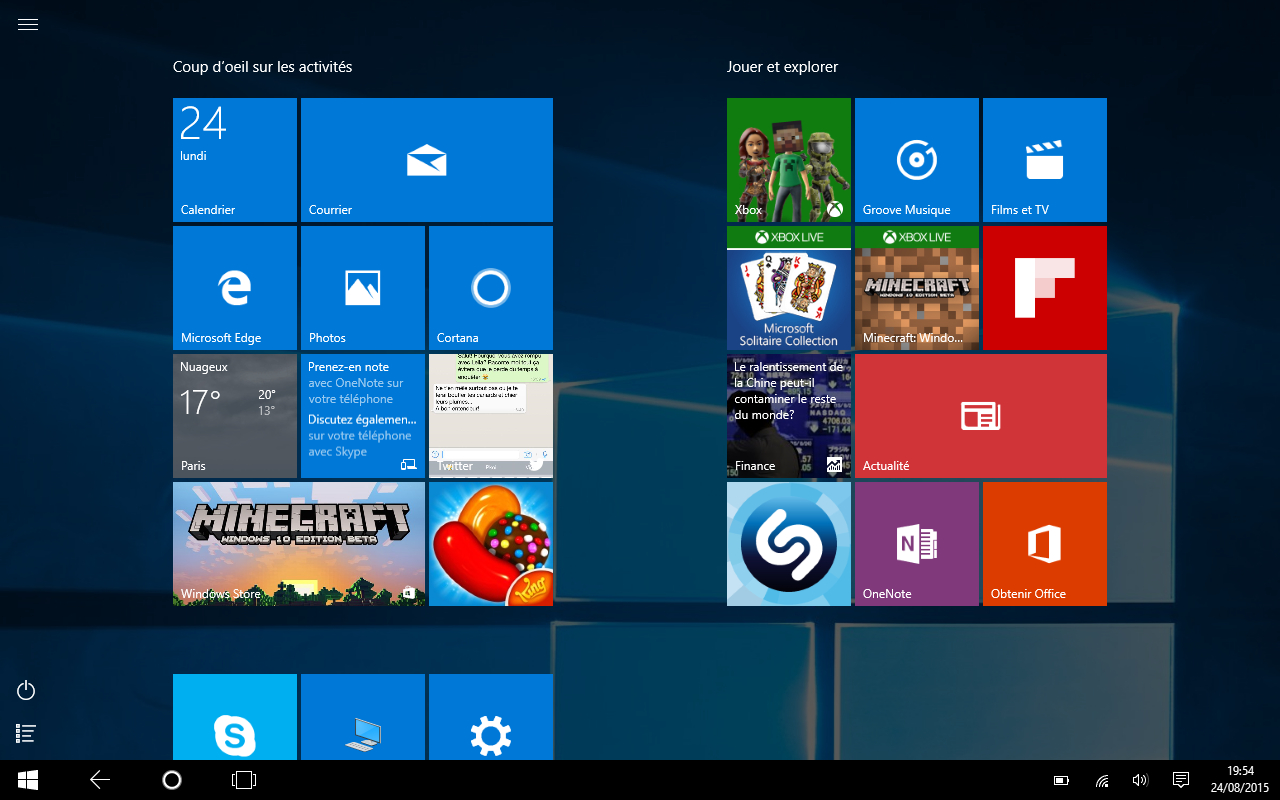The width and height of the screenshot is (1280, 800).
Task: Launch Microsoft Solitaire Collection tile
Action: pos(789,288)
